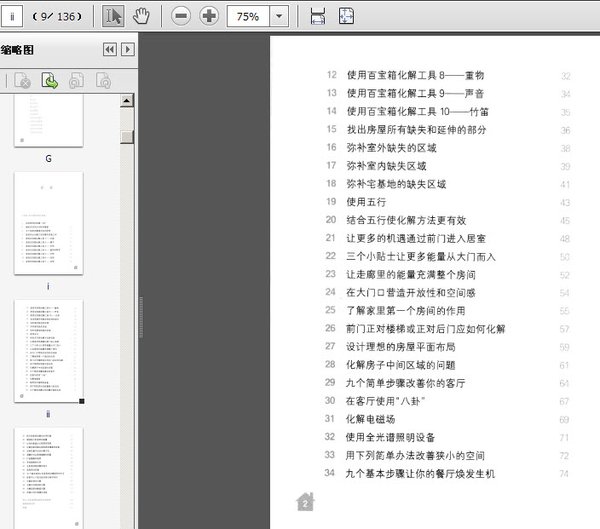
Task: Click entry 27 设计理想的房屋平面布局
Action: tap(448, 347)
